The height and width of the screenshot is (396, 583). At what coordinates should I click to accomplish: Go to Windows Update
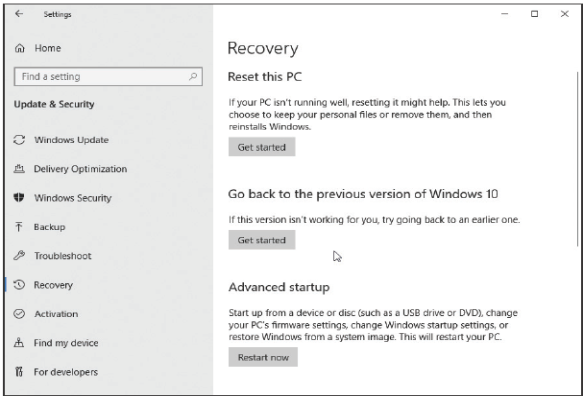point(71,140)
